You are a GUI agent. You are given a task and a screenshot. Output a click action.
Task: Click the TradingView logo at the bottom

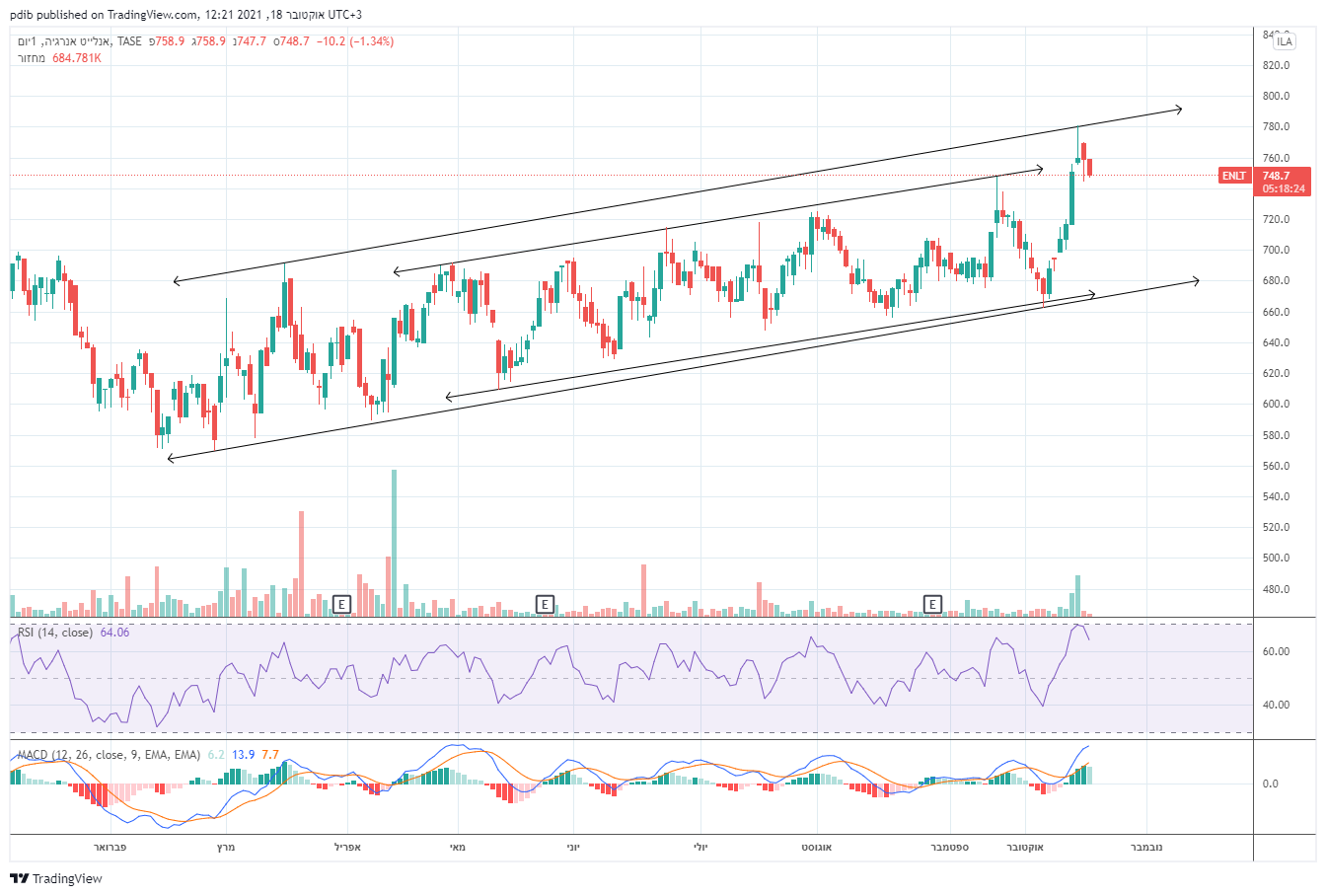click(x=56, y=878)
